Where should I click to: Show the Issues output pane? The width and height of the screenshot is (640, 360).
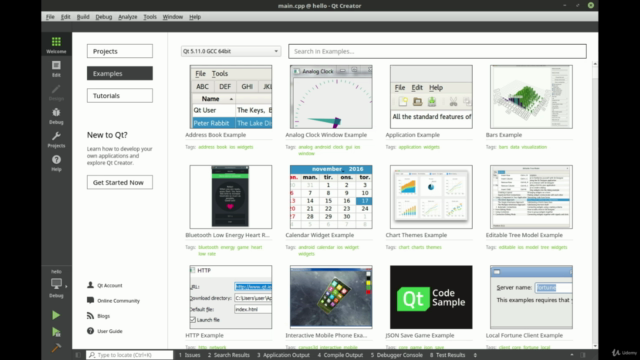[x=189, y=355]
